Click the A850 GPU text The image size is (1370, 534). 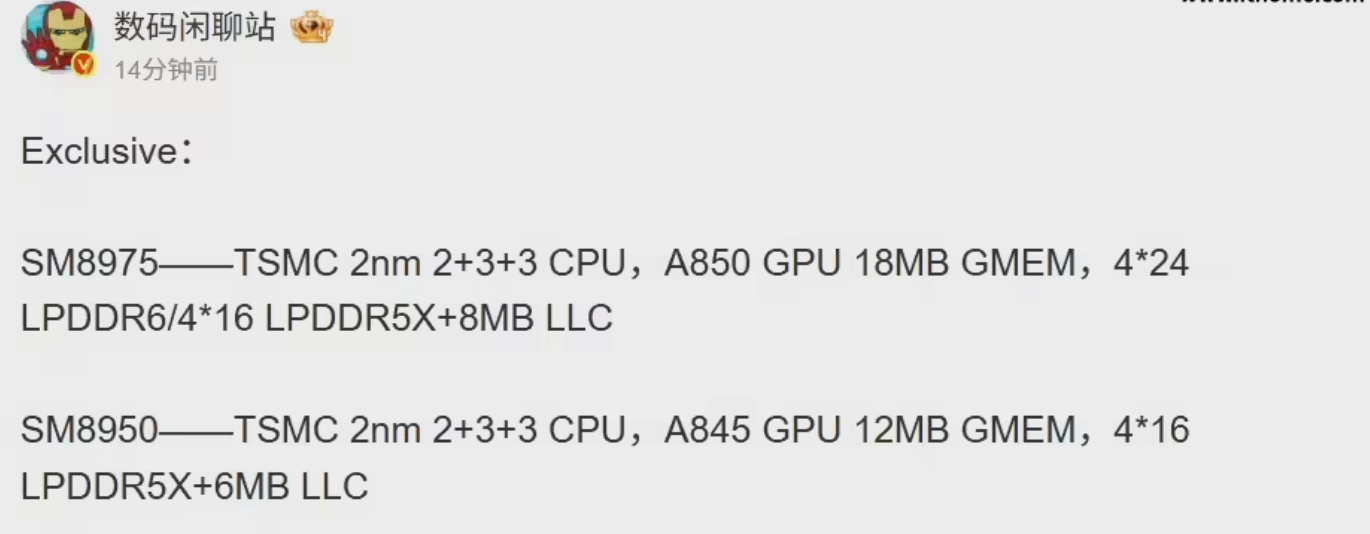coord(737,264)
